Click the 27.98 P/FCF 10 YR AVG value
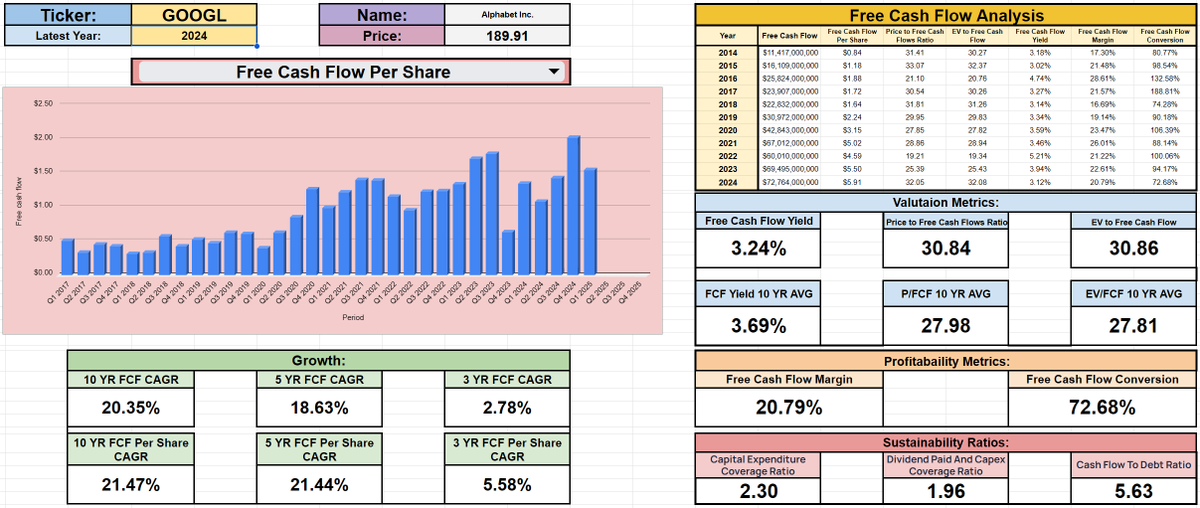 pyautogui.click(x=946, y=325)
